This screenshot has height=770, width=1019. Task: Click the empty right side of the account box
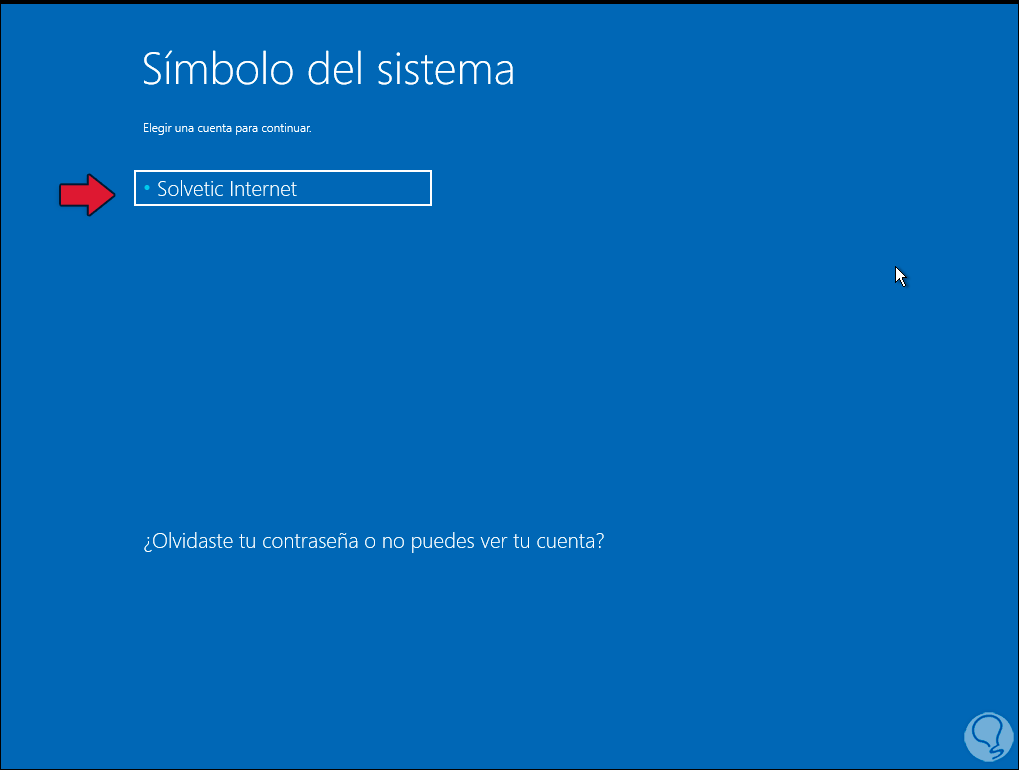380,188
